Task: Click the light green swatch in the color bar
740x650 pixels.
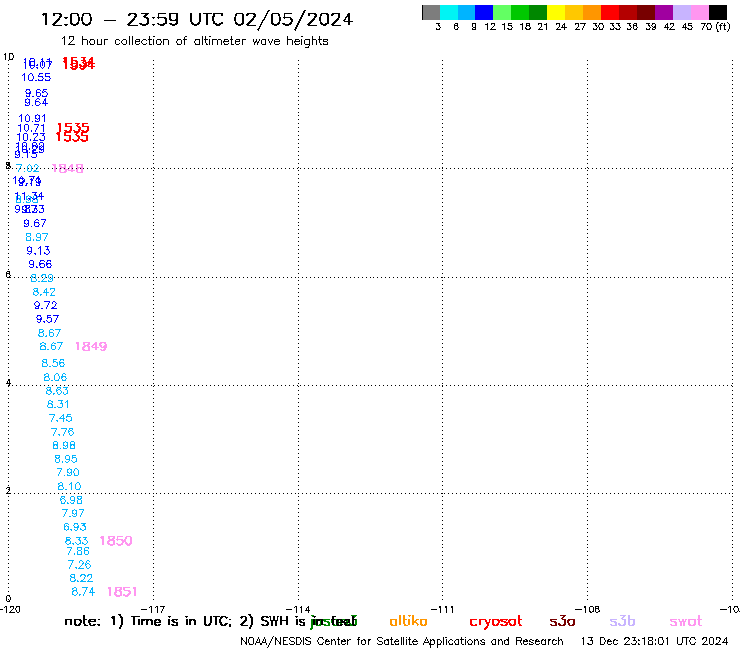Action: pos(502,12)
